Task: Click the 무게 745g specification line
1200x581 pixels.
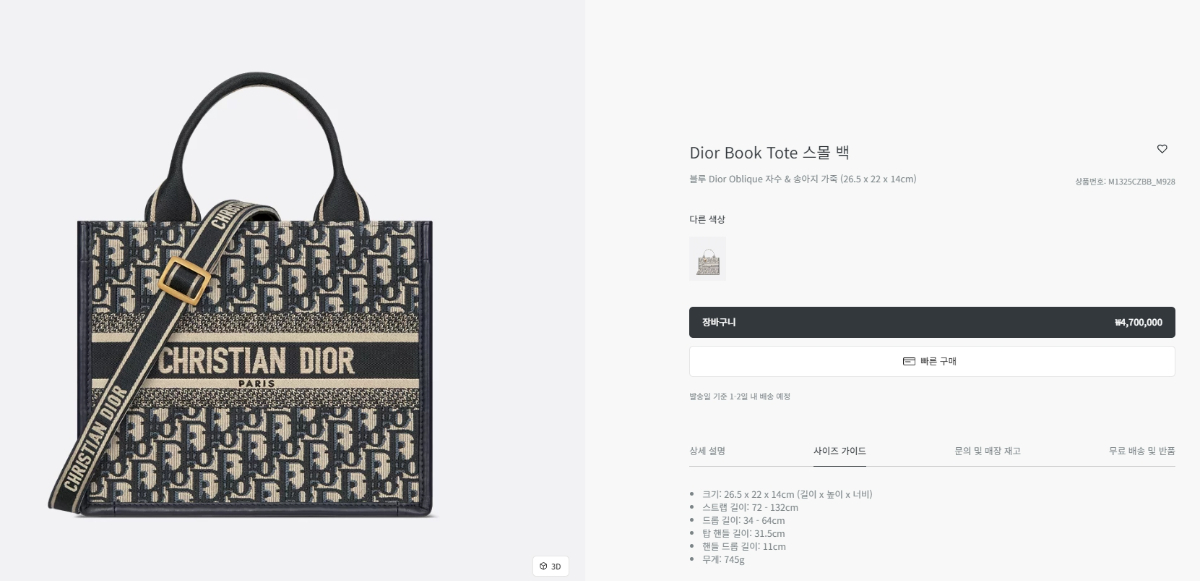Action: click(724, 559)
